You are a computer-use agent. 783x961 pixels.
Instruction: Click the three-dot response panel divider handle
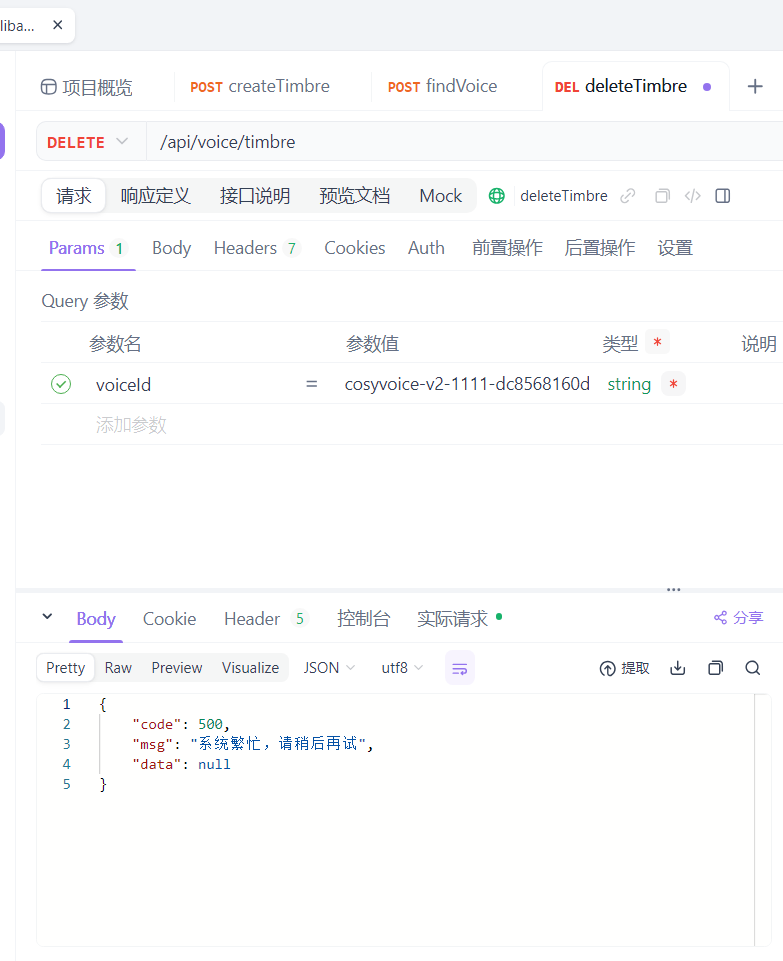pyautogui.click(x=673, y=590)
